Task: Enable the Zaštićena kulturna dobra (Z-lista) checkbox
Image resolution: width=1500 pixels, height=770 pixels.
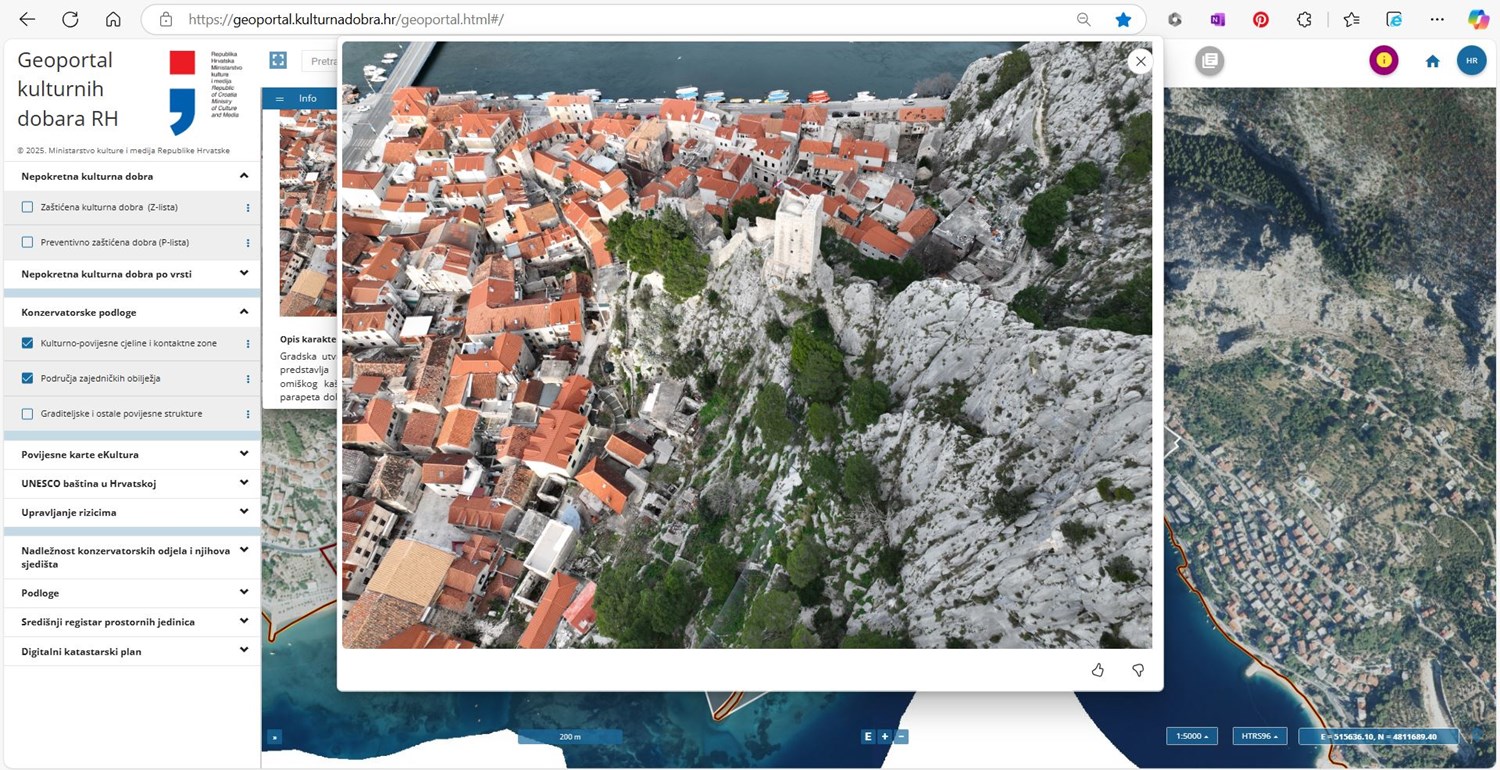Action: point(28,207)
